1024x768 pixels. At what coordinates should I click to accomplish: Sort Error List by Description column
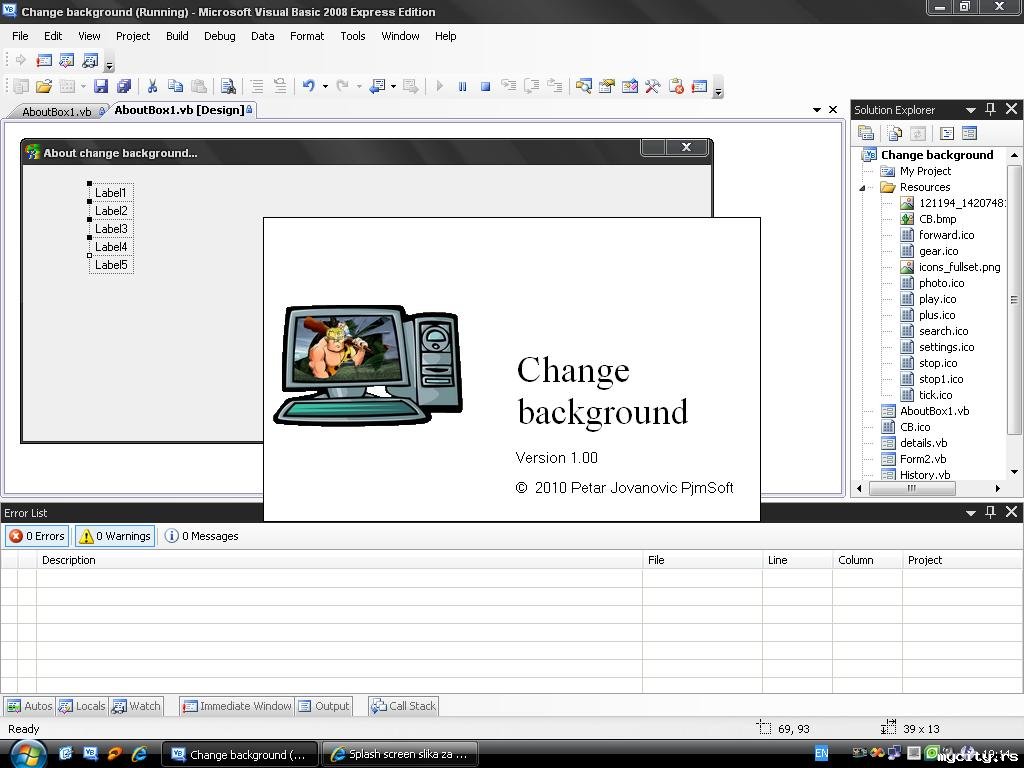(x=339, y=560)
